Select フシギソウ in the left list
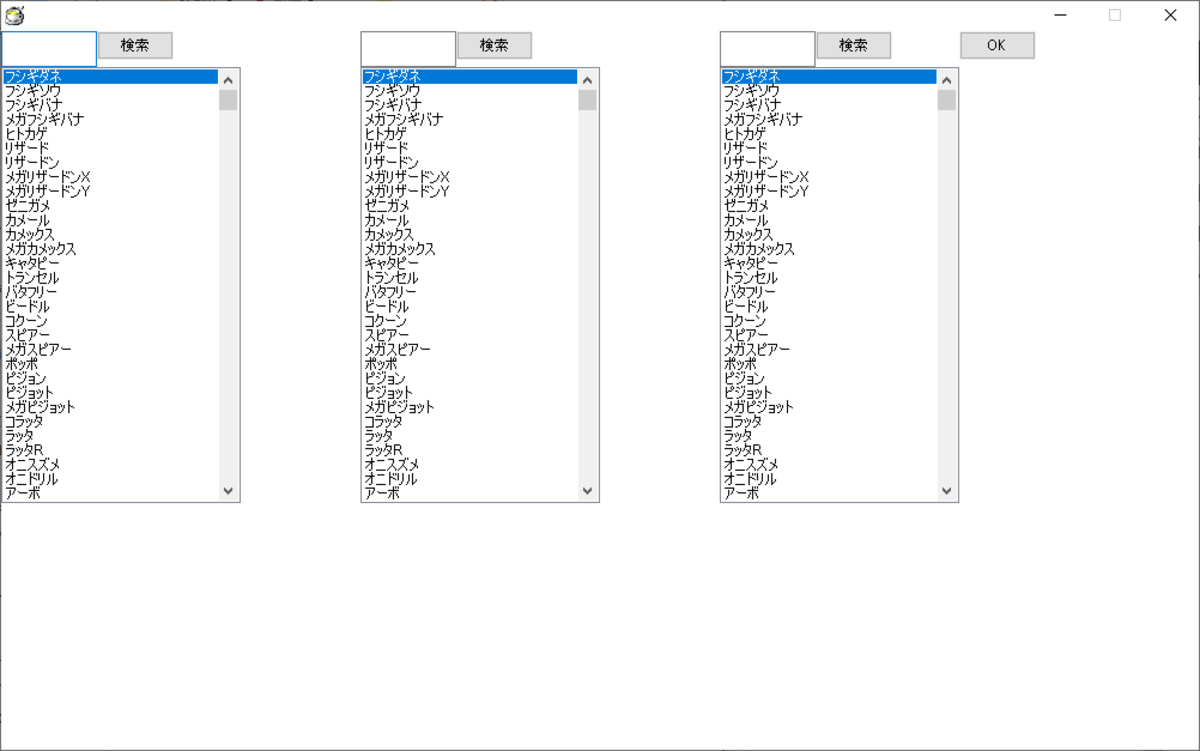This screenshot has width=1200, height=751. point(110,90)
